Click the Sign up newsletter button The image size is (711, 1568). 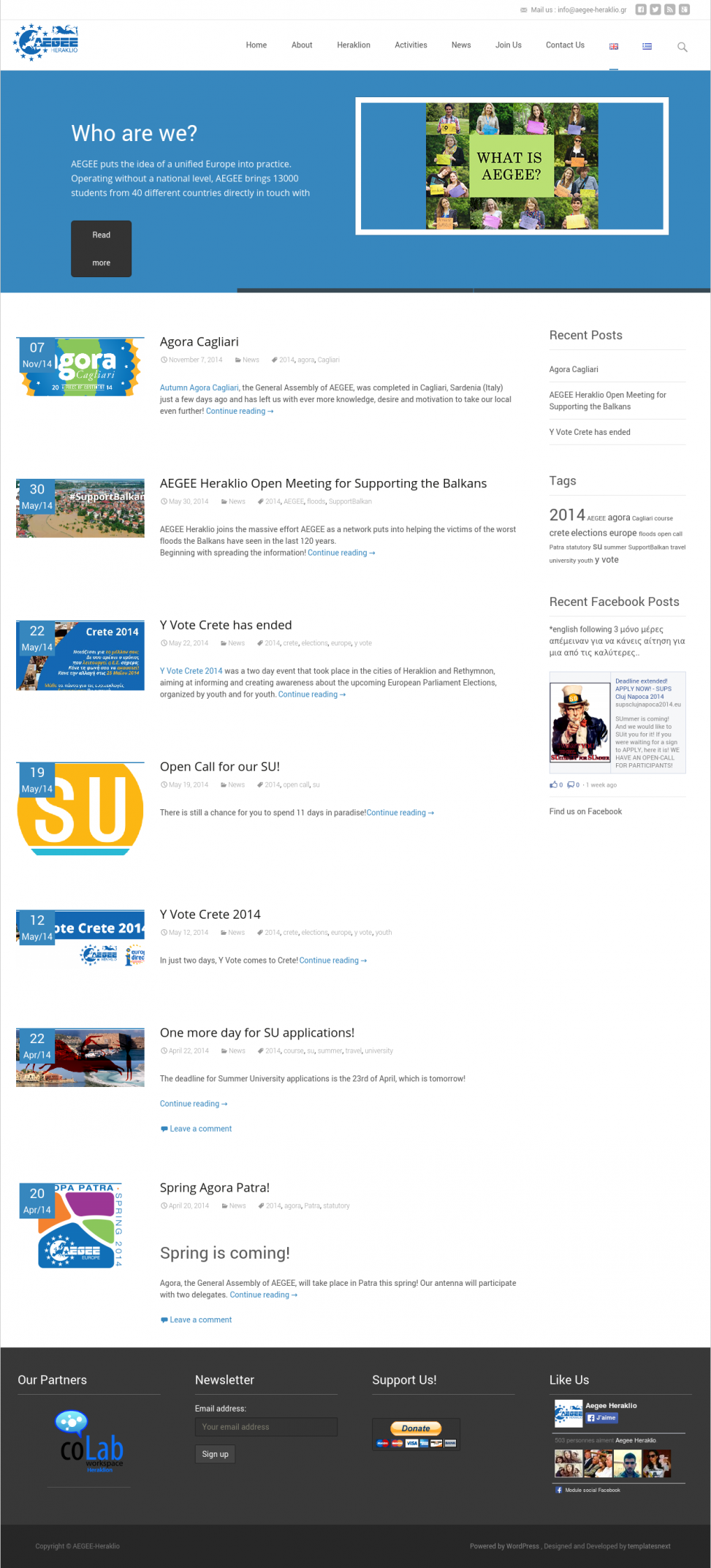pos(215,1454)
